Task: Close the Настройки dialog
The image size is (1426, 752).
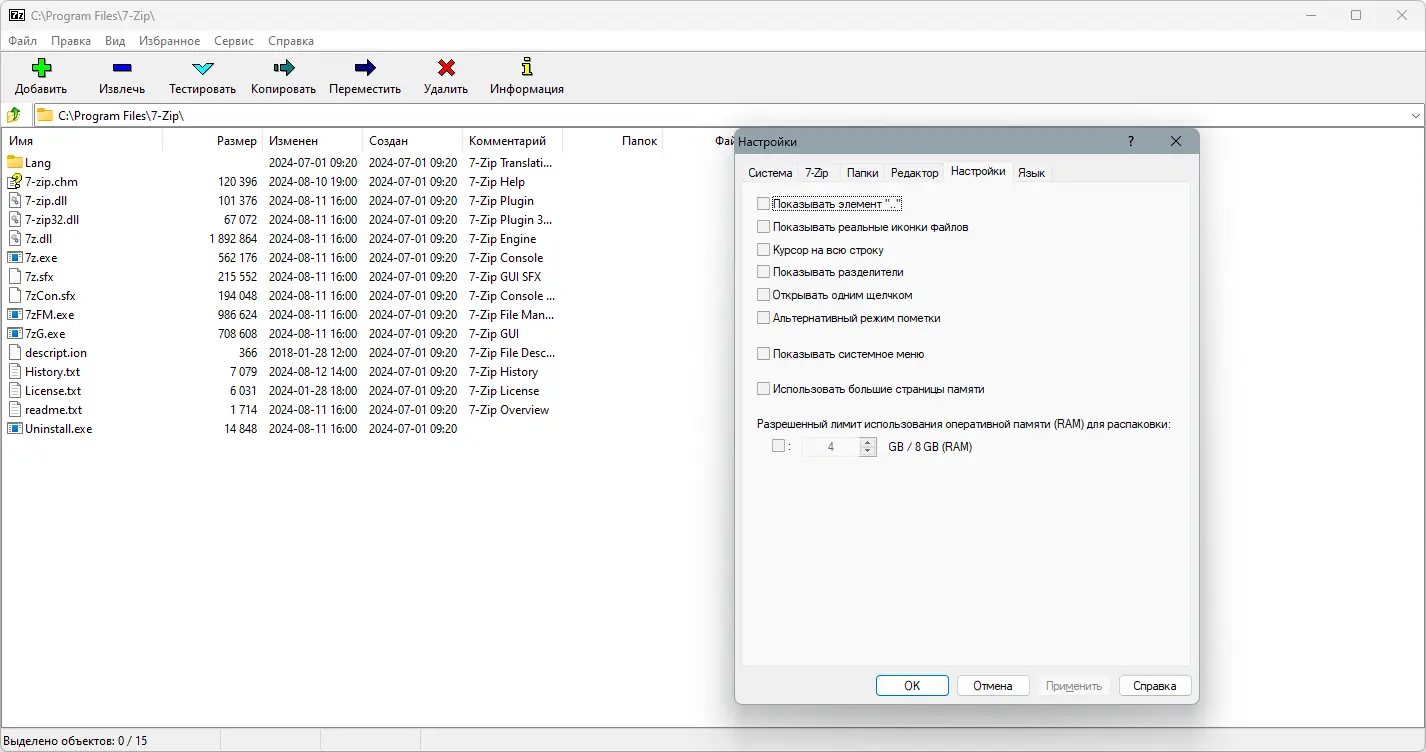Action: 1176,142
